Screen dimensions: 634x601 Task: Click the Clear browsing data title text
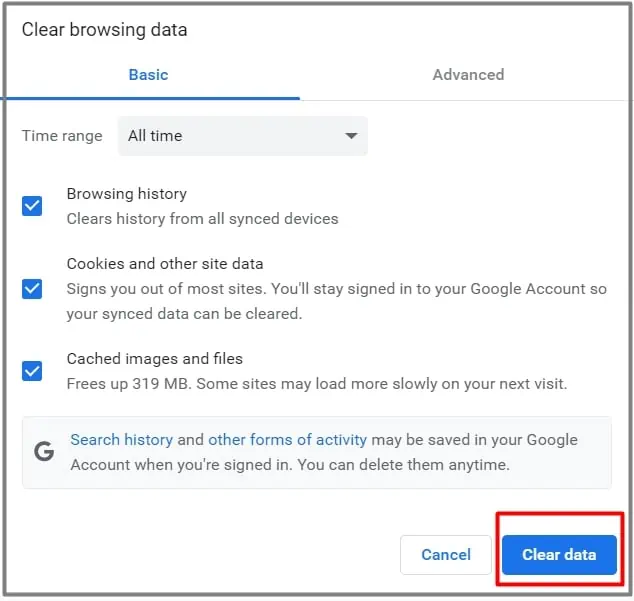pos(104,30)
